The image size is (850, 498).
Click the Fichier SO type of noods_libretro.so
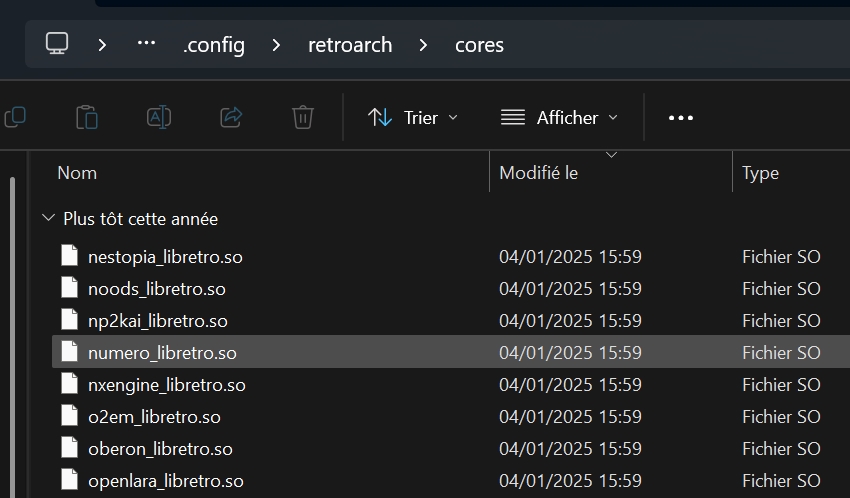[781, 288]
